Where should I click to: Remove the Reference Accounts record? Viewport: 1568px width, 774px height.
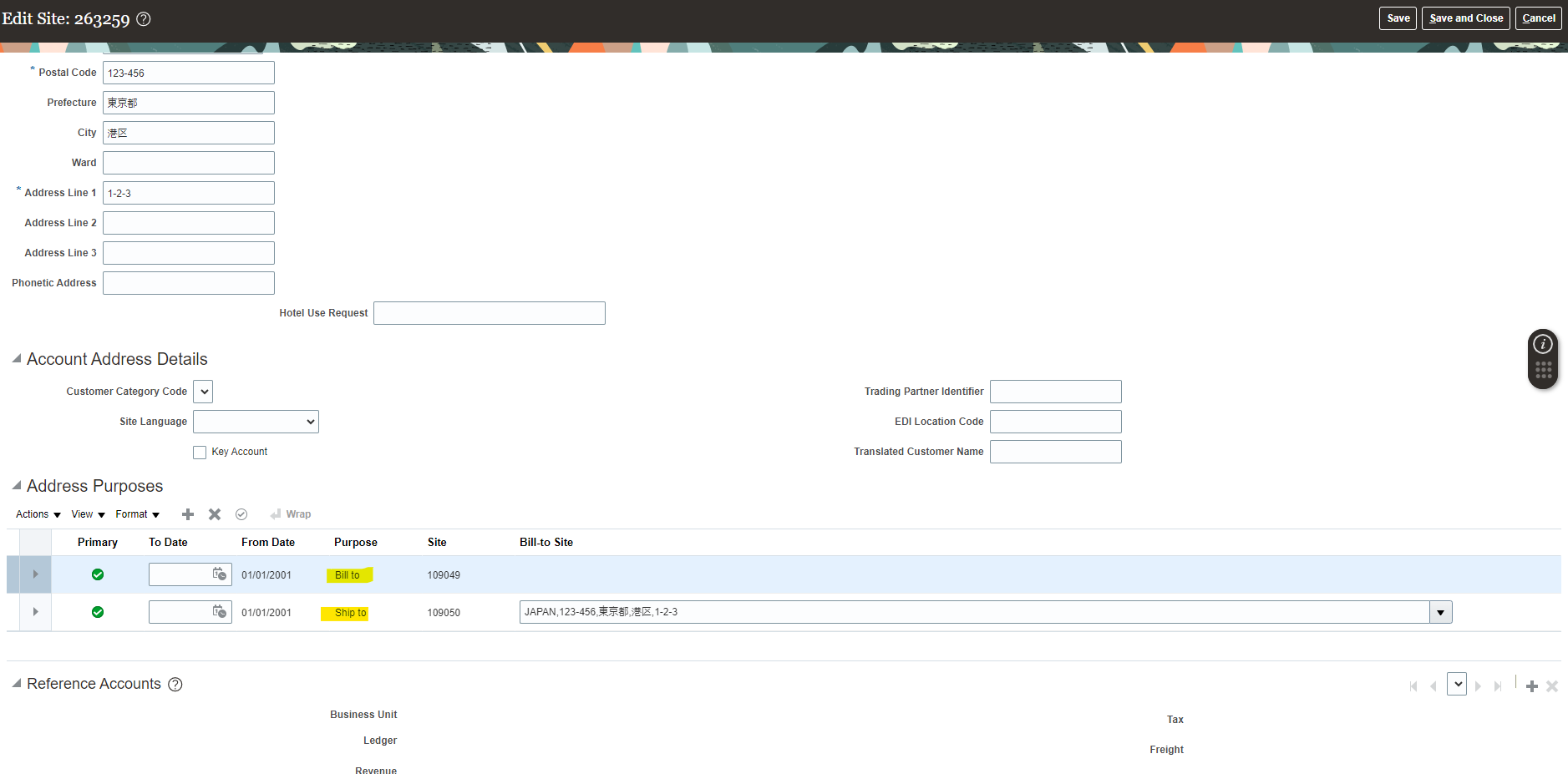click(x=1552, y=686)
